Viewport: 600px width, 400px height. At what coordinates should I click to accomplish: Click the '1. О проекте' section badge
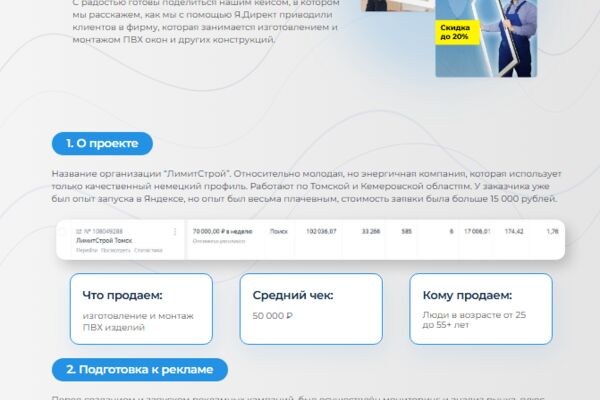102,144
